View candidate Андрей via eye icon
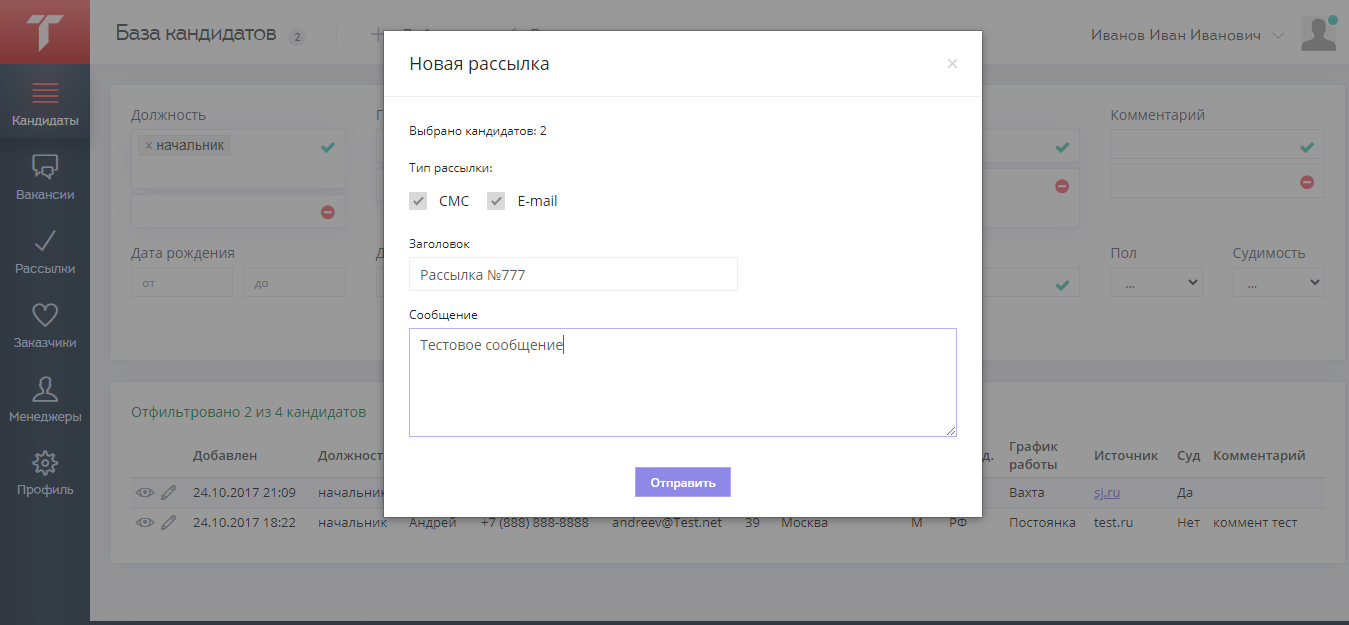 [145, 522]
